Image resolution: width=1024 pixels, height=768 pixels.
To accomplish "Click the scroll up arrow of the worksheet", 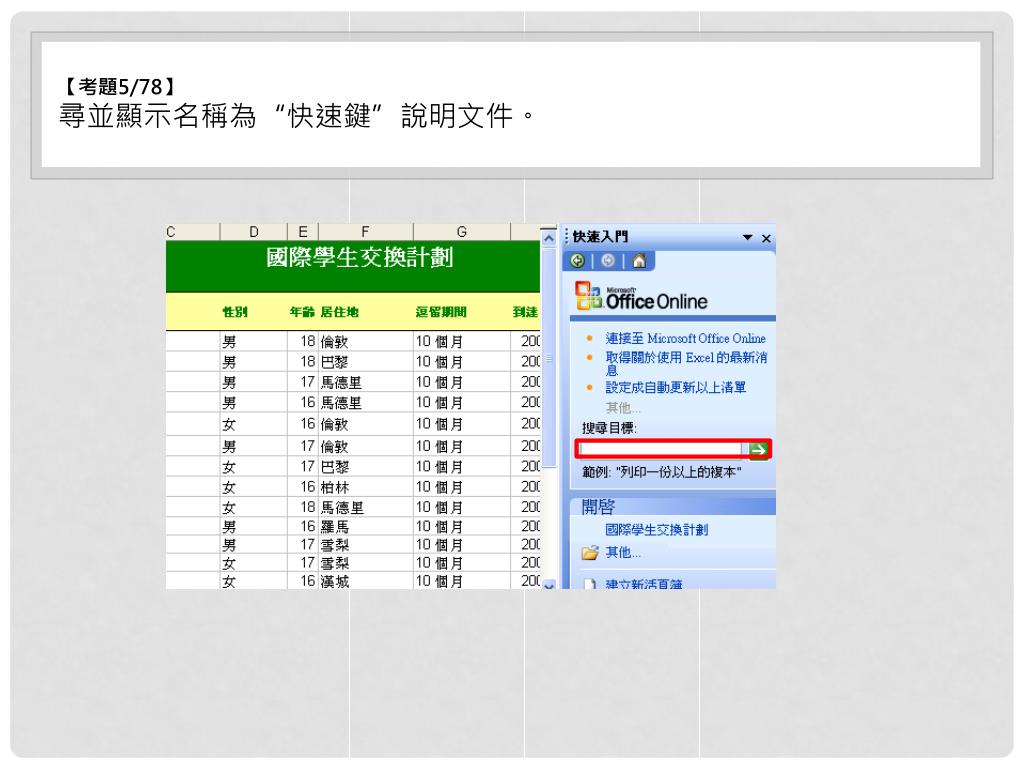I will (x=549, y=238).
